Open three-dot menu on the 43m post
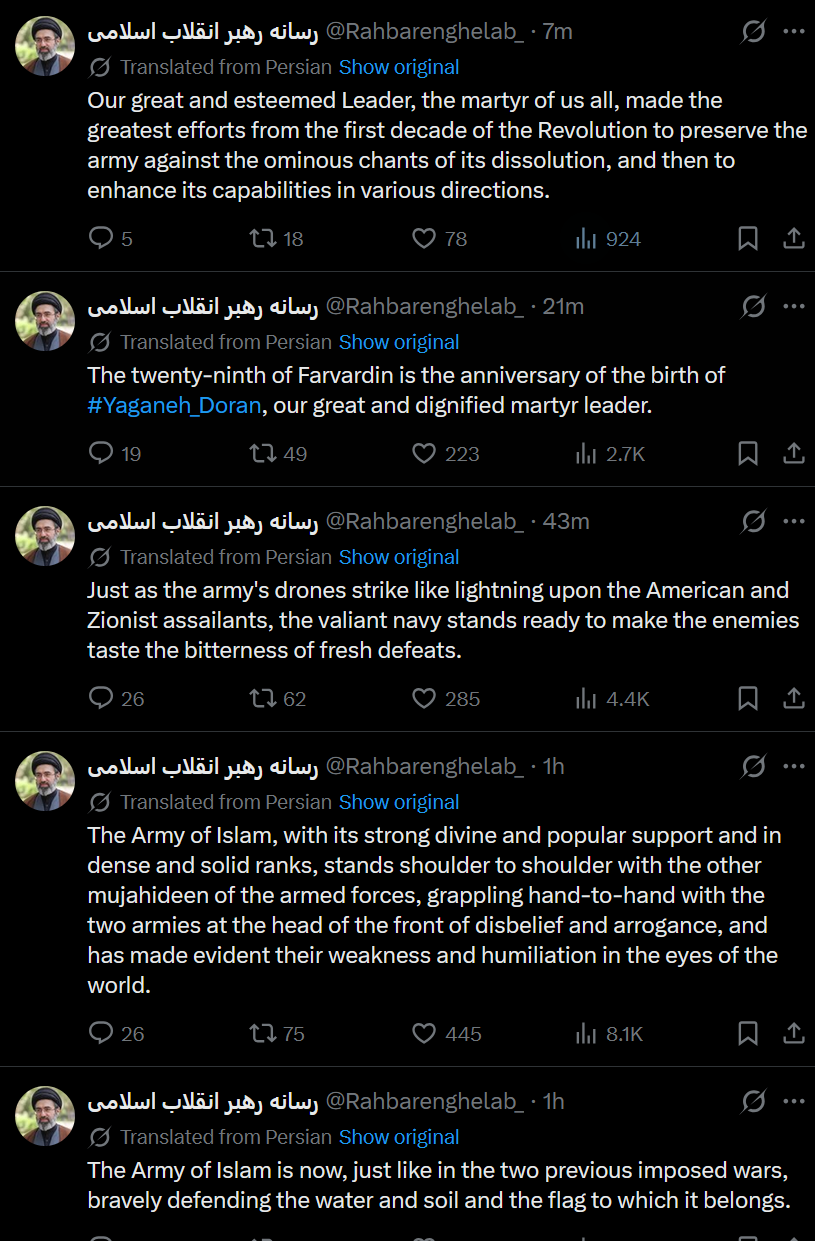Viewport: 815px width, 1241px height. 794,521
